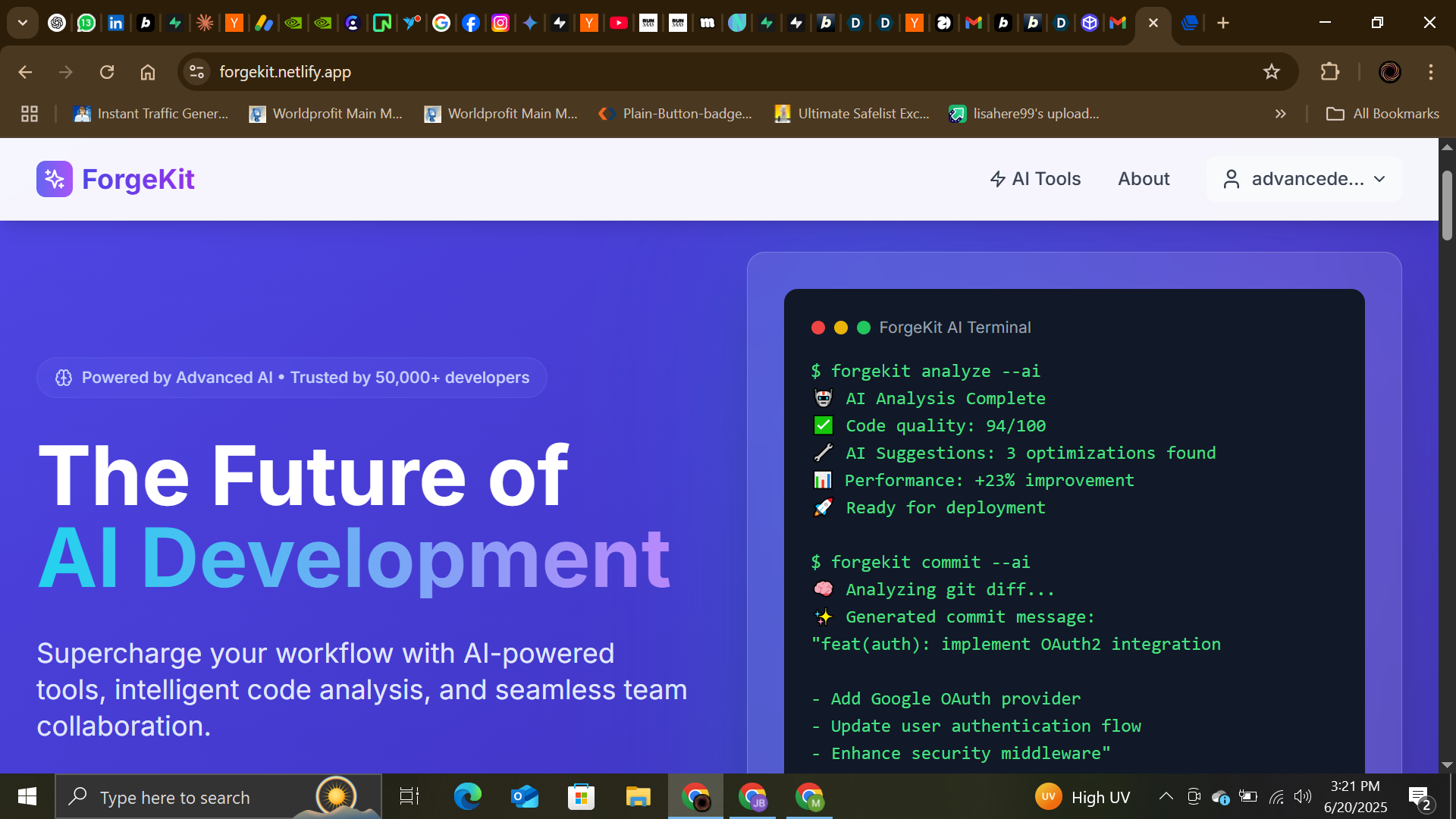Show more bookmarks chevron
Image resolution: width=1456 pixels, height=819 pixels.
[x=1281, y=114]
